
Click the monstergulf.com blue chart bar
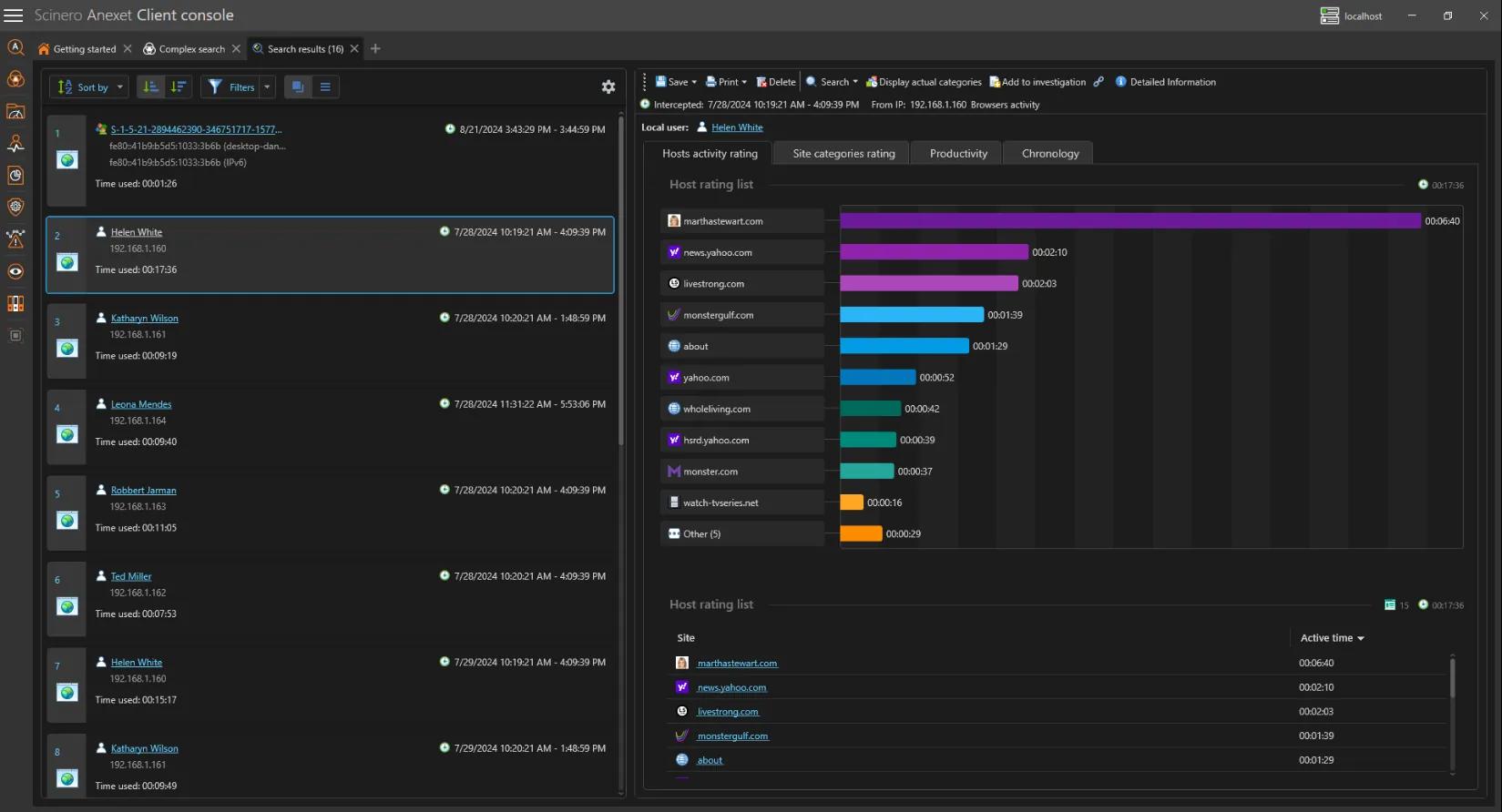(912, 315)
